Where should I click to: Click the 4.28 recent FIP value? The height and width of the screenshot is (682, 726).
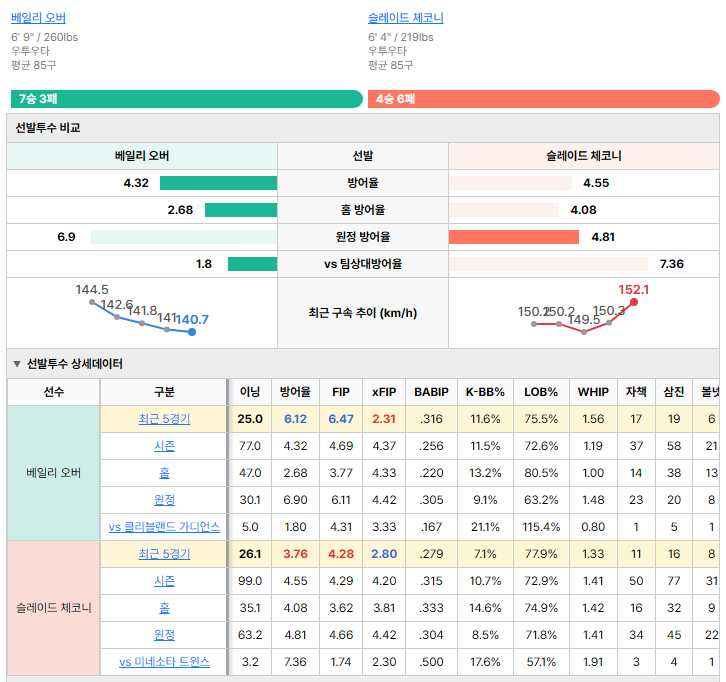[x=341, y=554]
